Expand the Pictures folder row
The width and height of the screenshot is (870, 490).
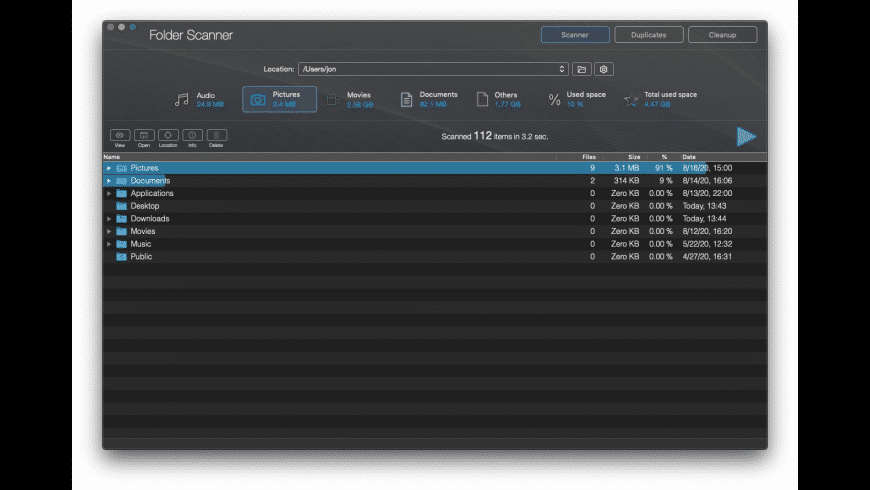109,168
